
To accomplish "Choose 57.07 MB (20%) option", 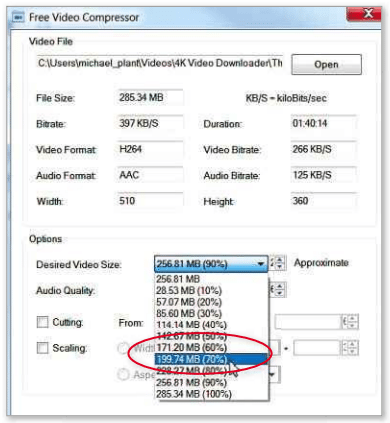I will (x=211, y=302).
